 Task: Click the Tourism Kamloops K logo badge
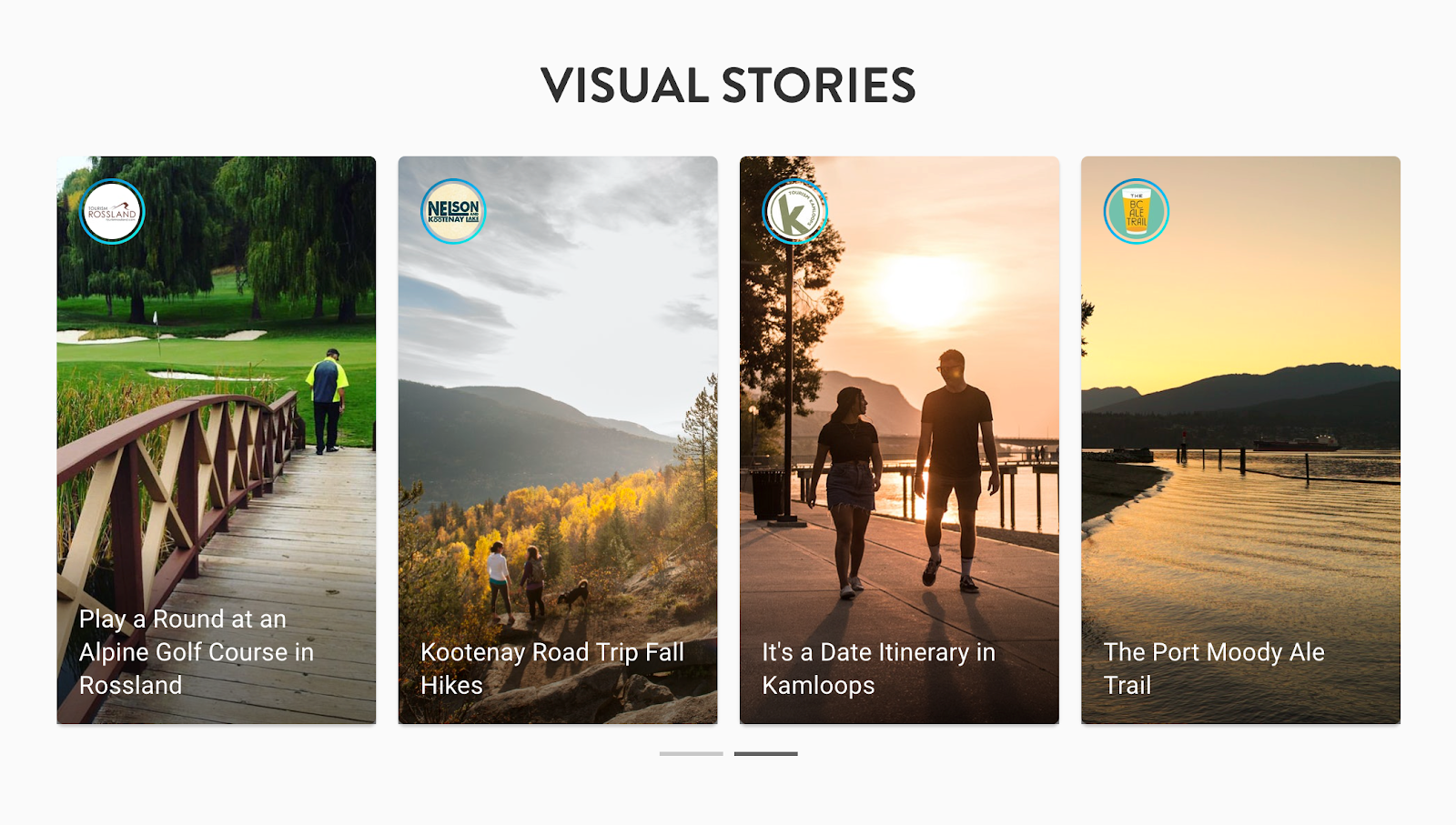pyautogui.click(x=794, y=212)
